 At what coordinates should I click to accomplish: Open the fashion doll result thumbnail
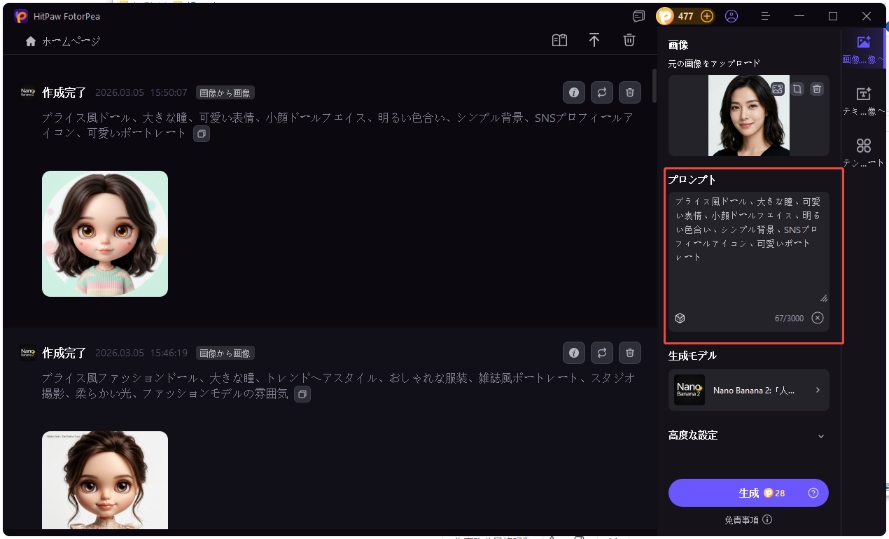point(105,480)
